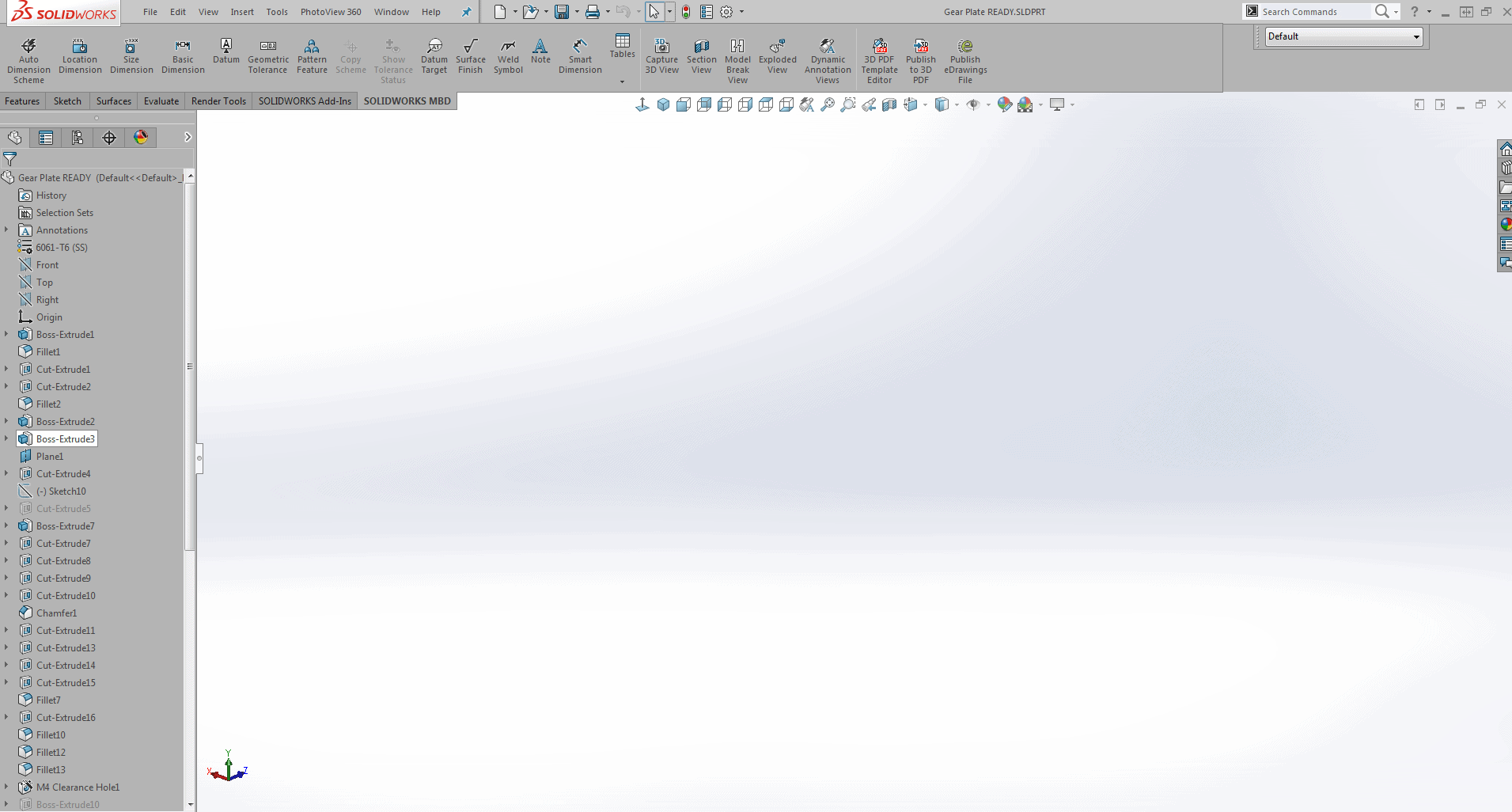Open PropertyManager tab

pos(46,138)
